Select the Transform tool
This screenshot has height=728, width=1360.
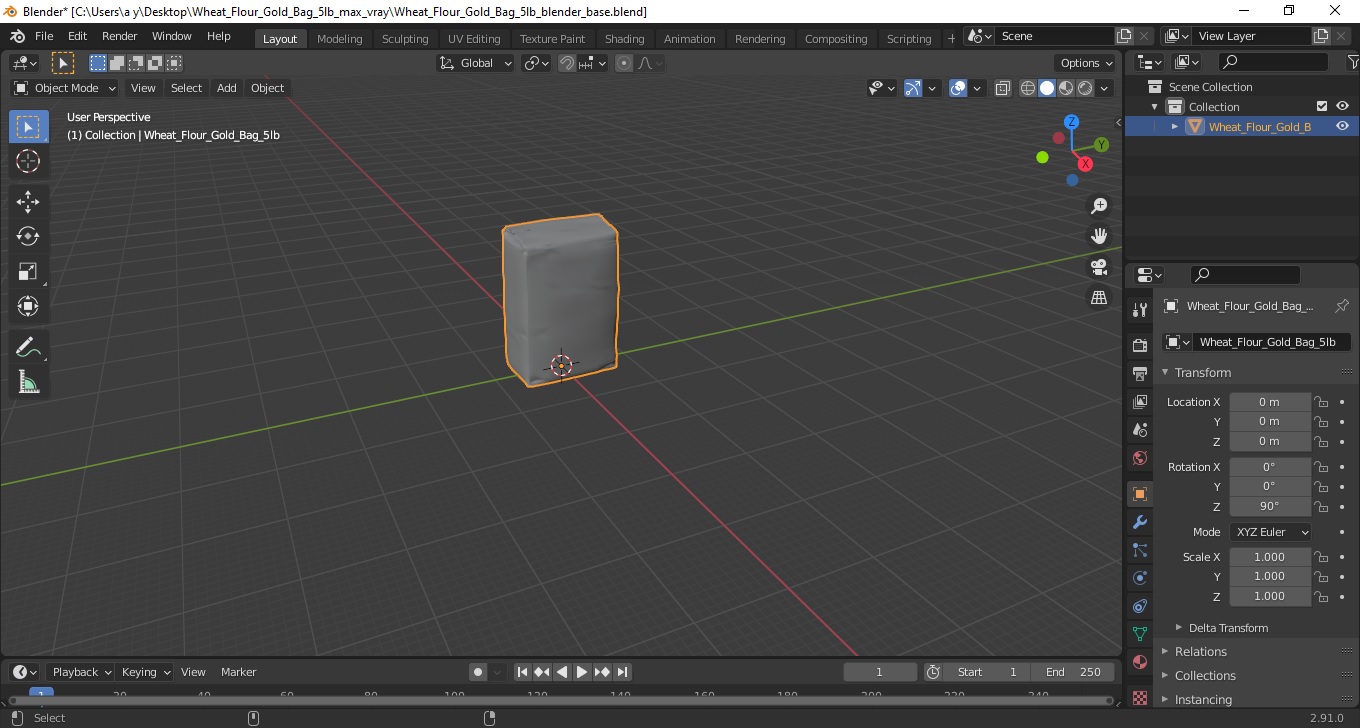pos(28,306)
